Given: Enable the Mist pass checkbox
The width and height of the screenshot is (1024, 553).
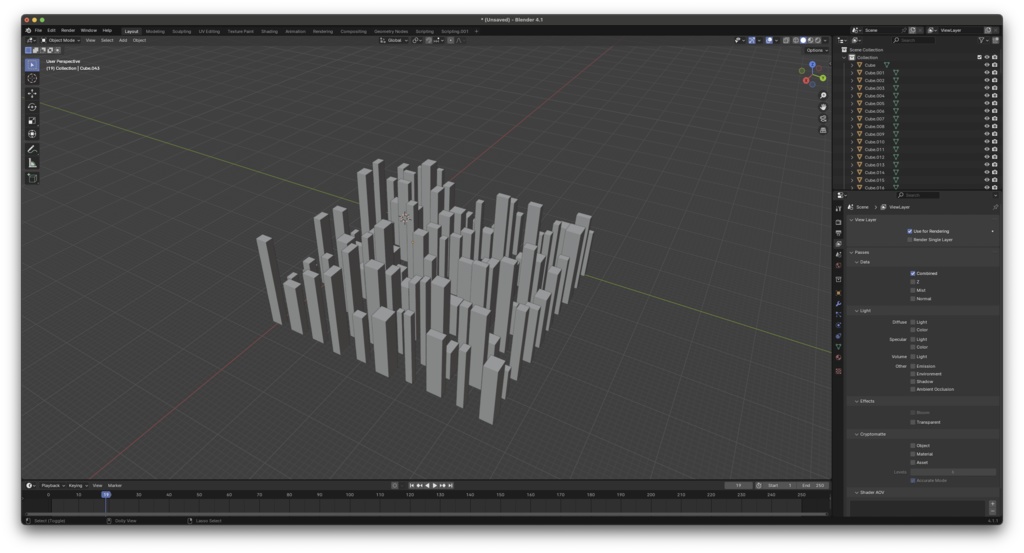Looking at the screenshot, I should [x=913, y=291].
